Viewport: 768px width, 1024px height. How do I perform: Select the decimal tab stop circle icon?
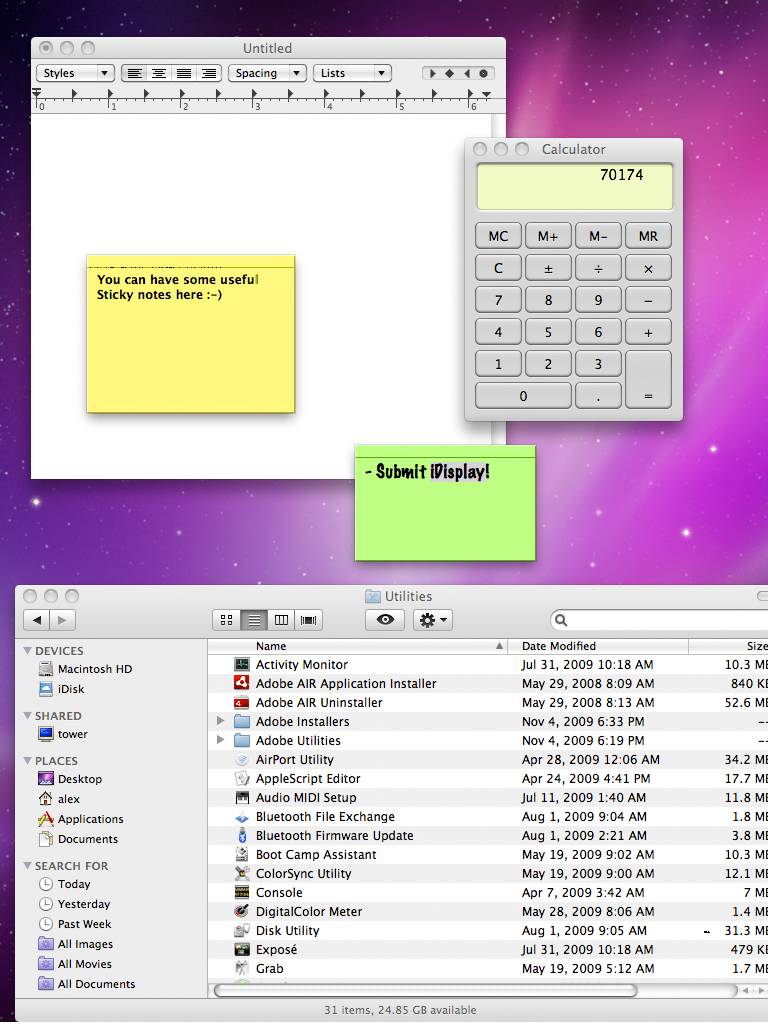pyautogui.click(x=483, y=73)
